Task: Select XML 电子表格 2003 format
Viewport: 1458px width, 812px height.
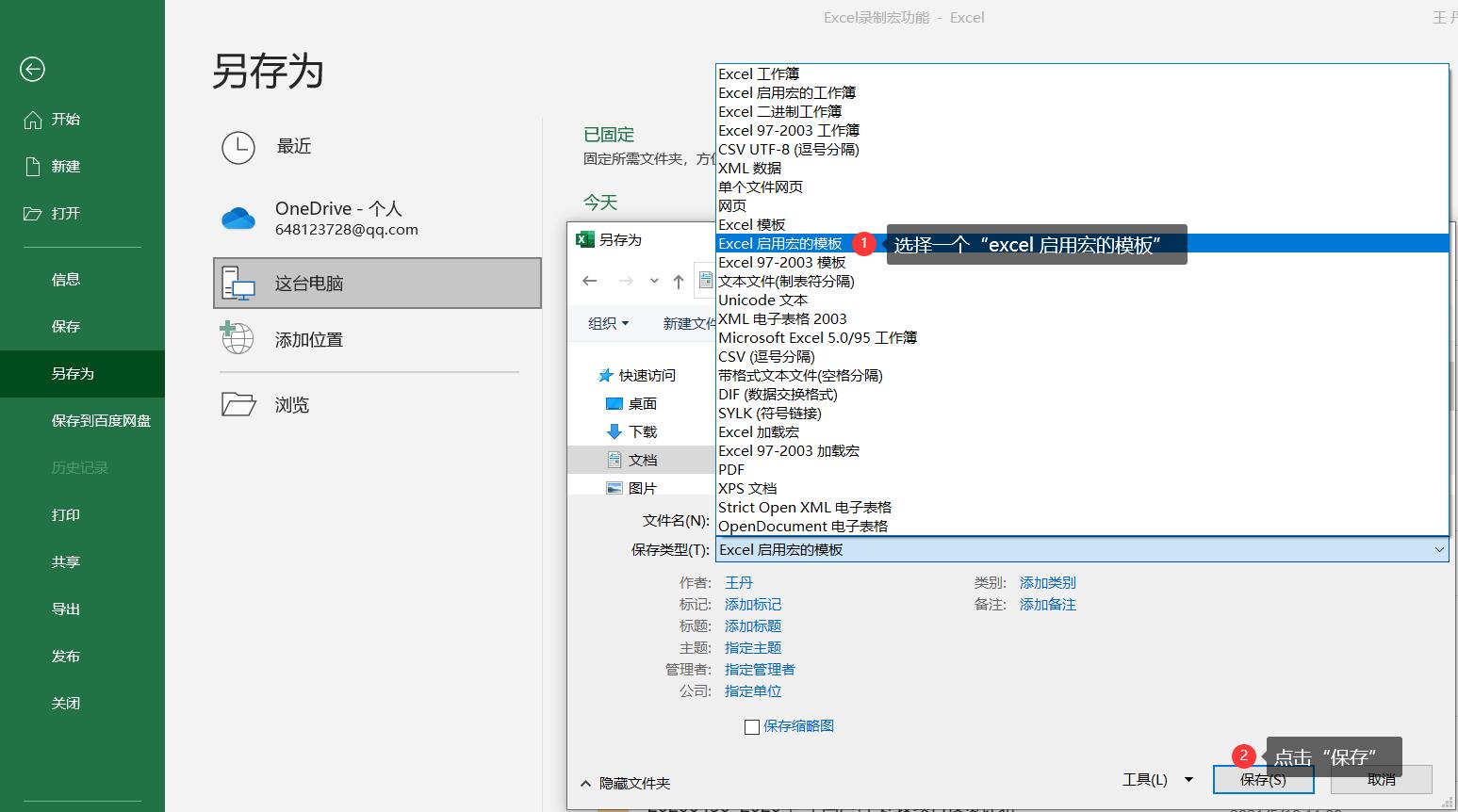Action: pyautogui.click(x=1082, y=318)
